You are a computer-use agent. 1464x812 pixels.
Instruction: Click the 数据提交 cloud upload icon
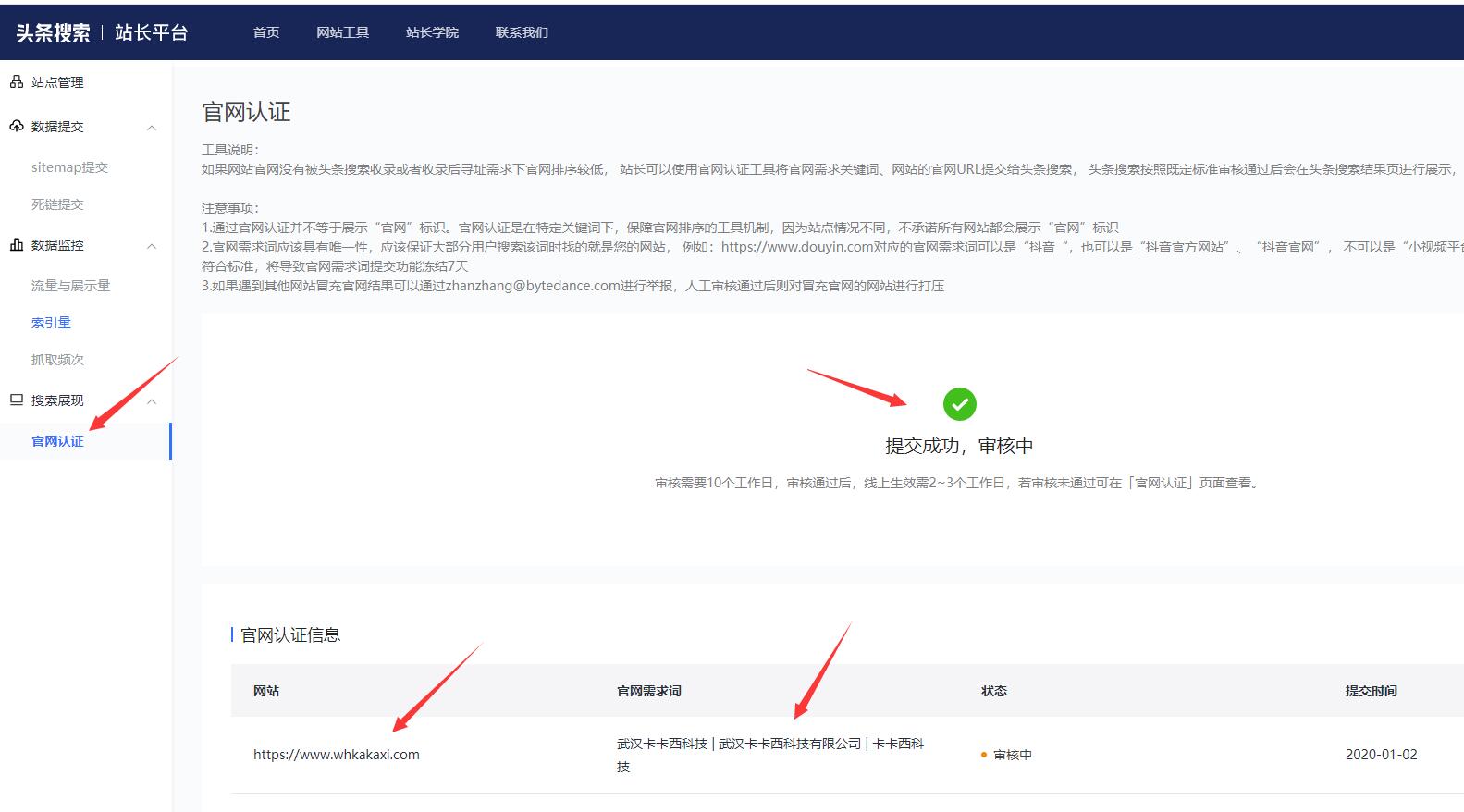16,127
